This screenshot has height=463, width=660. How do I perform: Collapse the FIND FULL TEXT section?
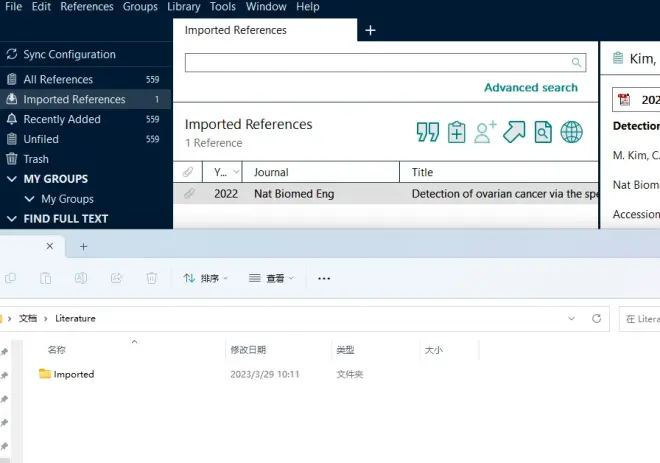[x=12, y=219]
